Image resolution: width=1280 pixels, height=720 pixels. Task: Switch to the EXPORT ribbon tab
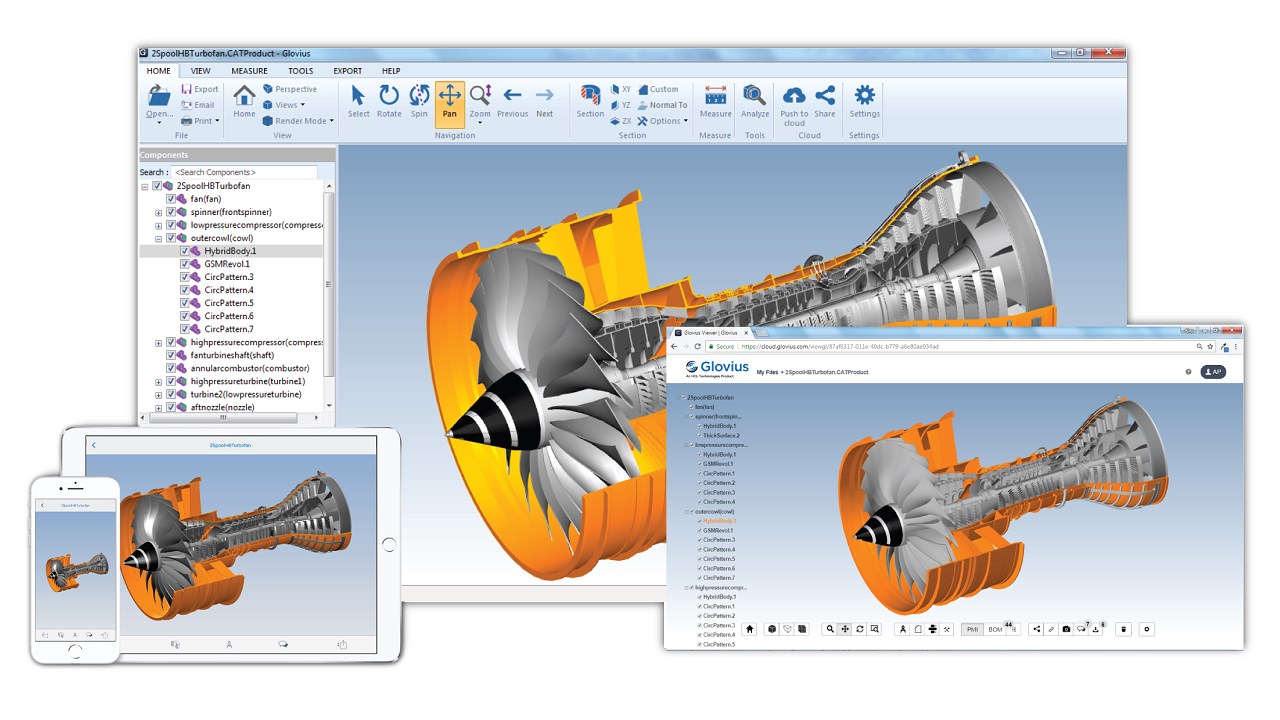point(348,71)
